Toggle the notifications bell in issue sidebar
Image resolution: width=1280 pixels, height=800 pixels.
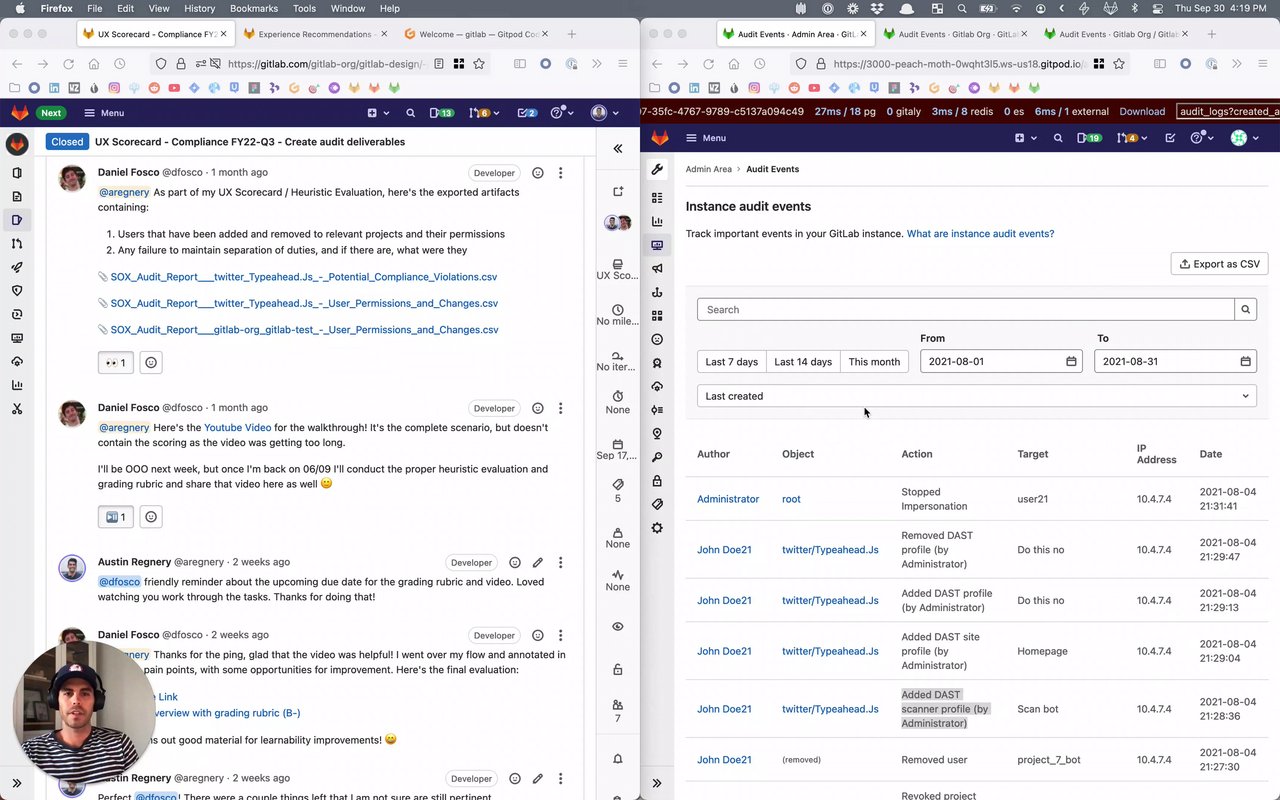pos(618,759)
